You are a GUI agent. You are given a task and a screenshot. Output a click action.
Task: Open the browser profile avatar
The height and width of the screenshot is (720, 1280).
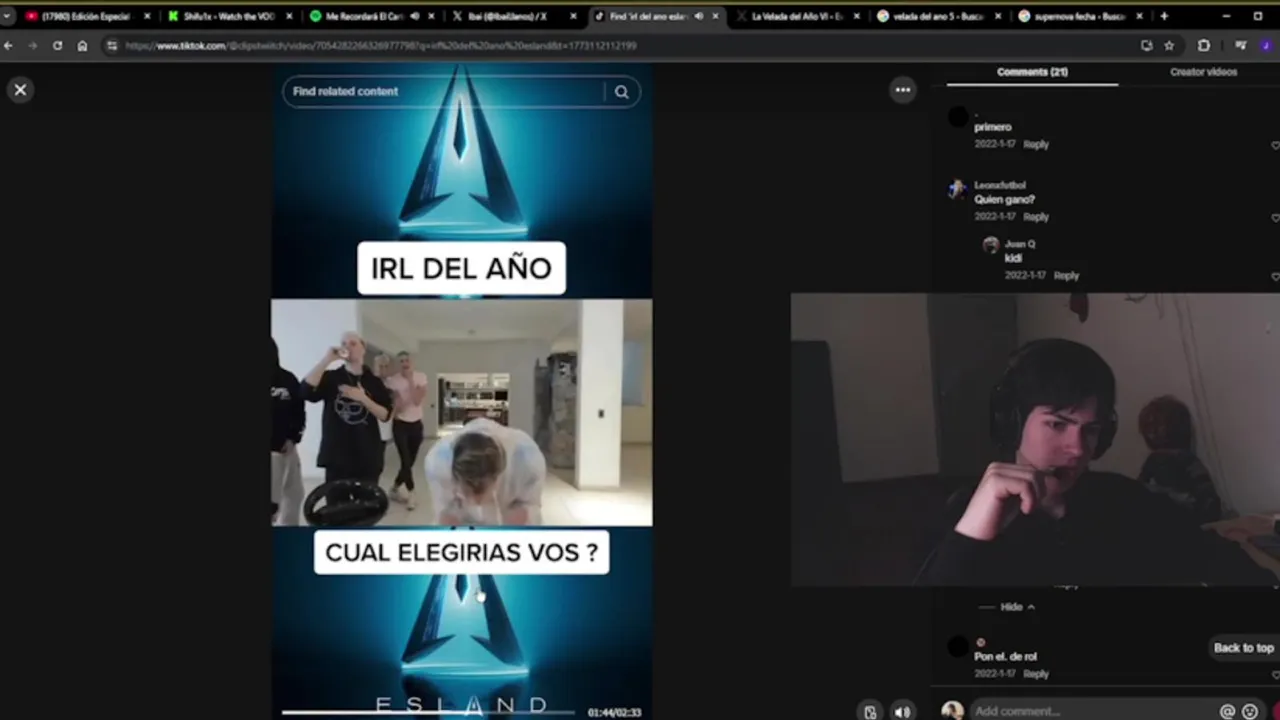point(1267,45)
